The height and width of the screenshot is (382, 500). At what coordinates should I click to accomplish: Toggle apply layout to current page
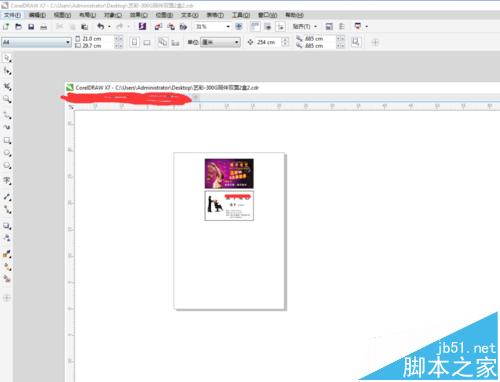[175, 43]
